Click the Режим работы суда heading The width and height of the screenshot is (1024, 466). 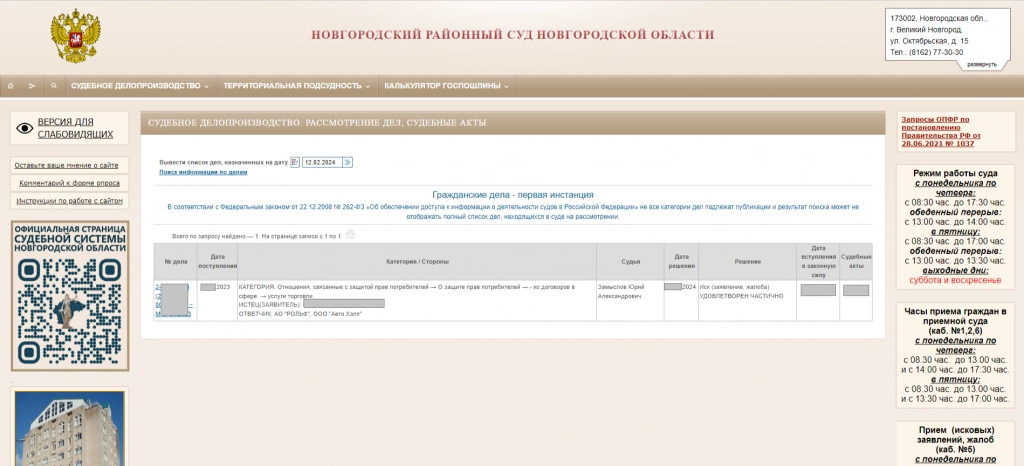[955, 174]
